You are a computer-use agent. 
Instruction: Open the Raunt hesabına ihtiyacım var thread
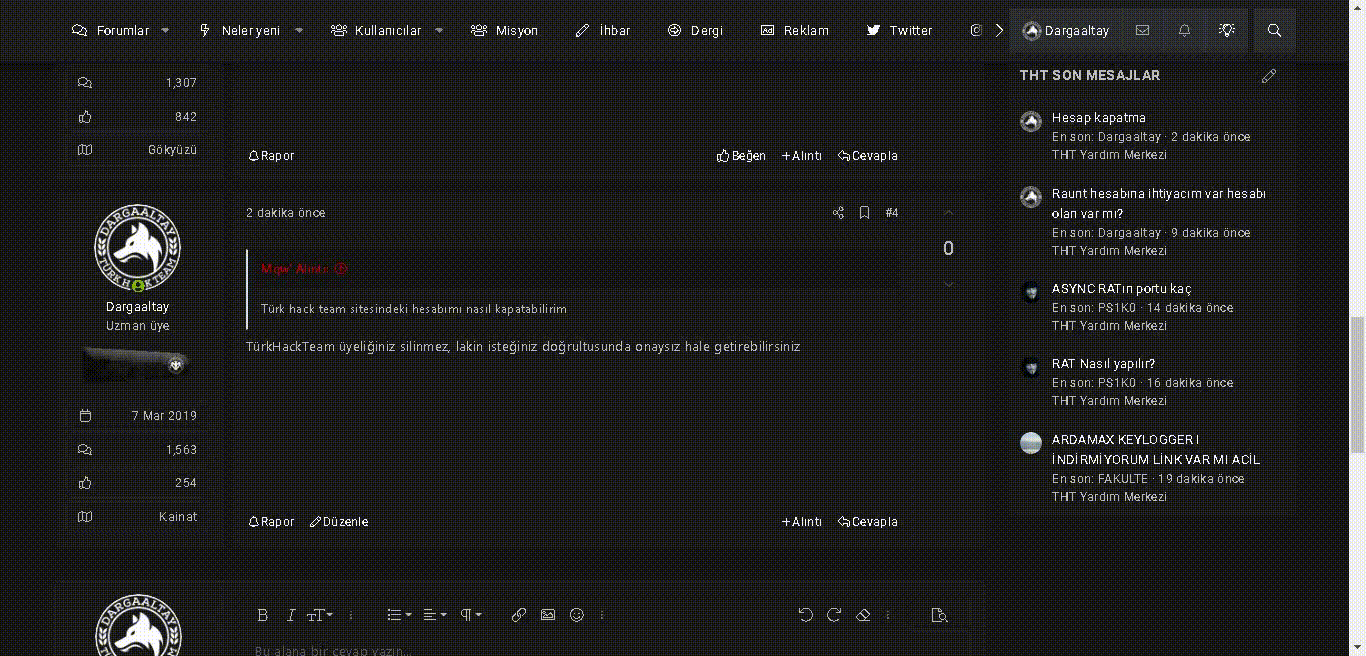point(1158,203)
